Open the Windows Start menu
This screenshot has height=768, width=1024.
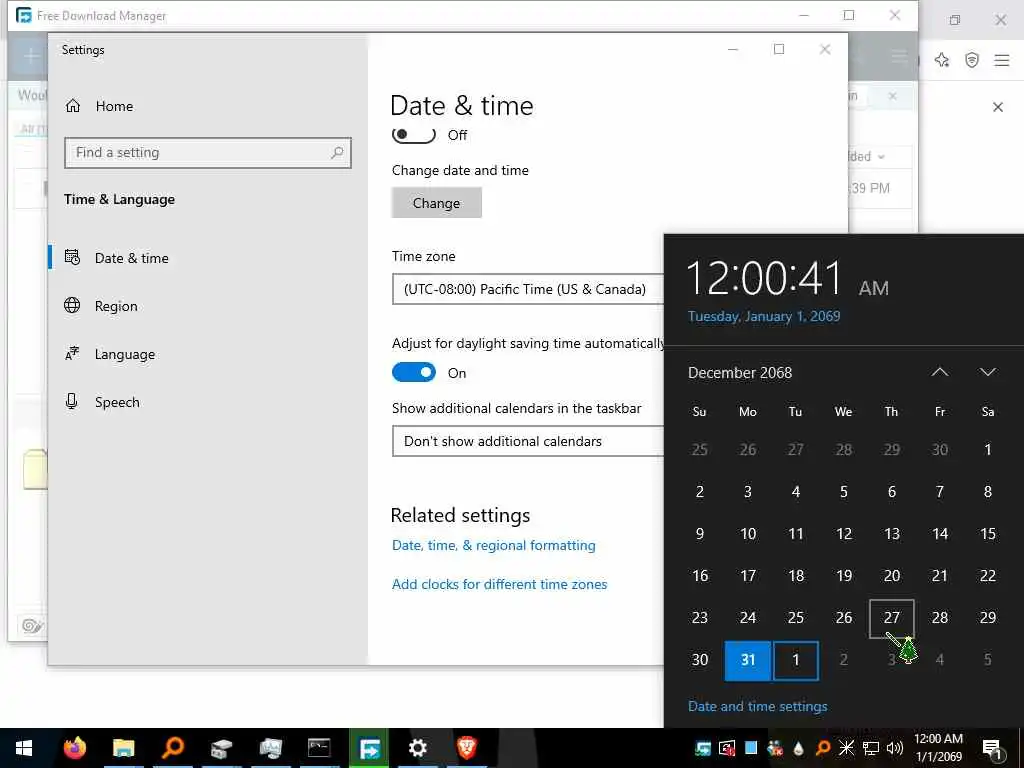[24, 748]
